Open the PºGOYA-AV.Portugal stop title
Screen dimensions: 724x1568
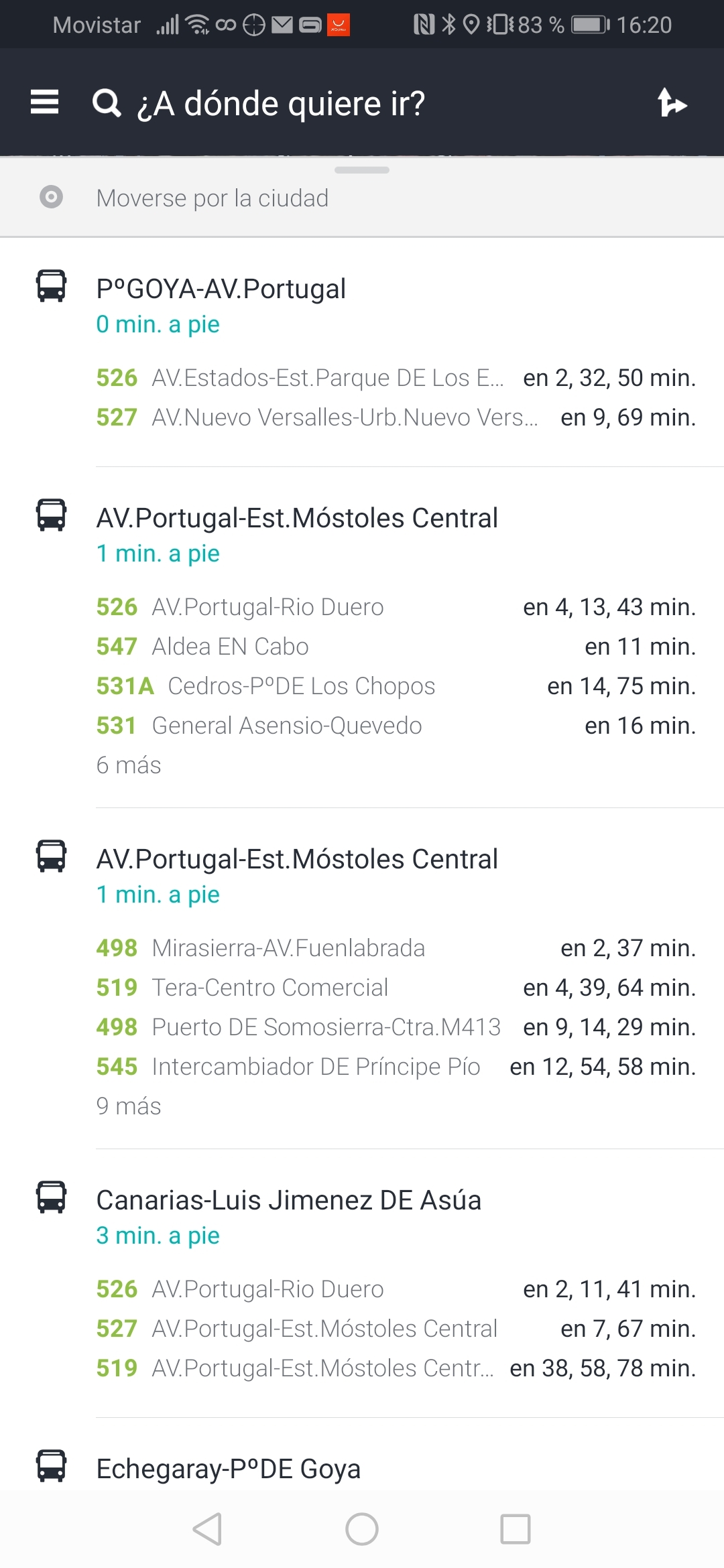(x=221, y=289)
